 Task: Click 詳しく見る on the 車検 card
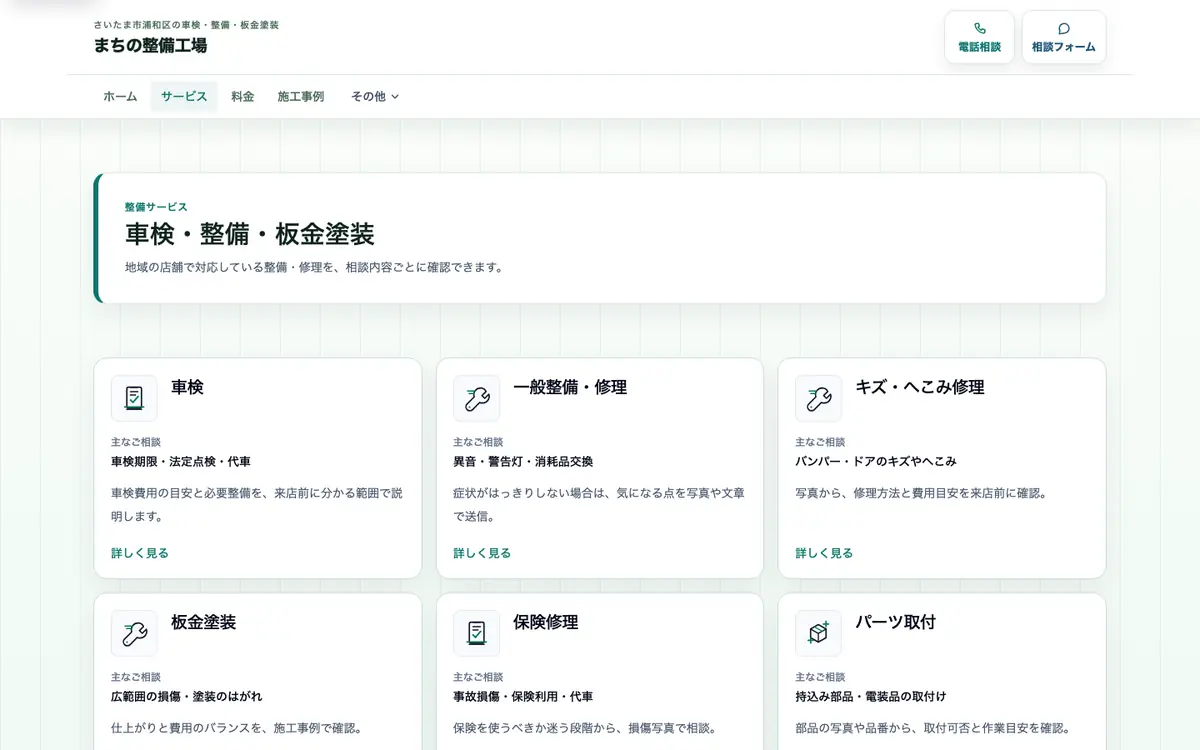point(140,553)
